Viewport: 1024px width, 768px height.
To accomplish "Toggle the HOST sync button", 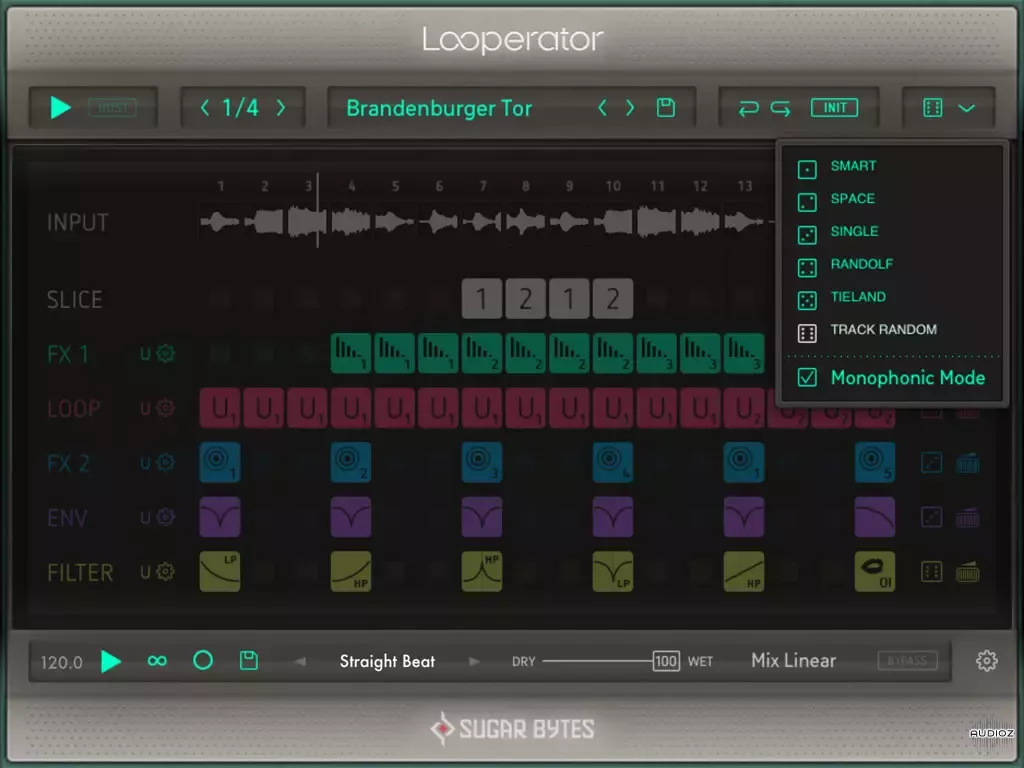I will [x=112, y=108].
